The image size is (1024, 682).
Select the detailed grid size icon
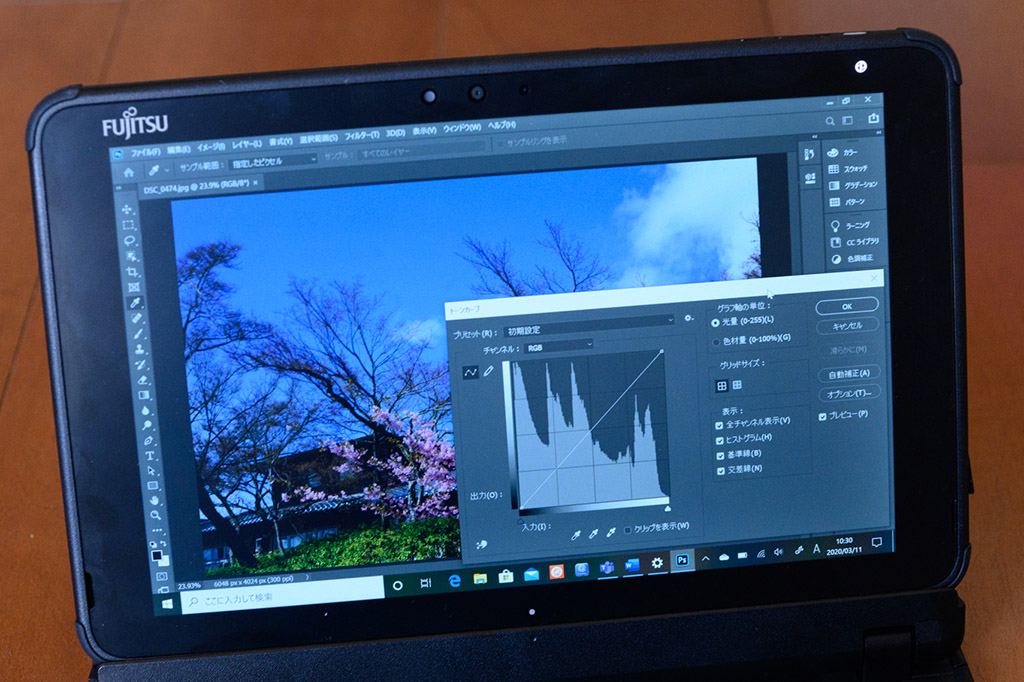738,385
